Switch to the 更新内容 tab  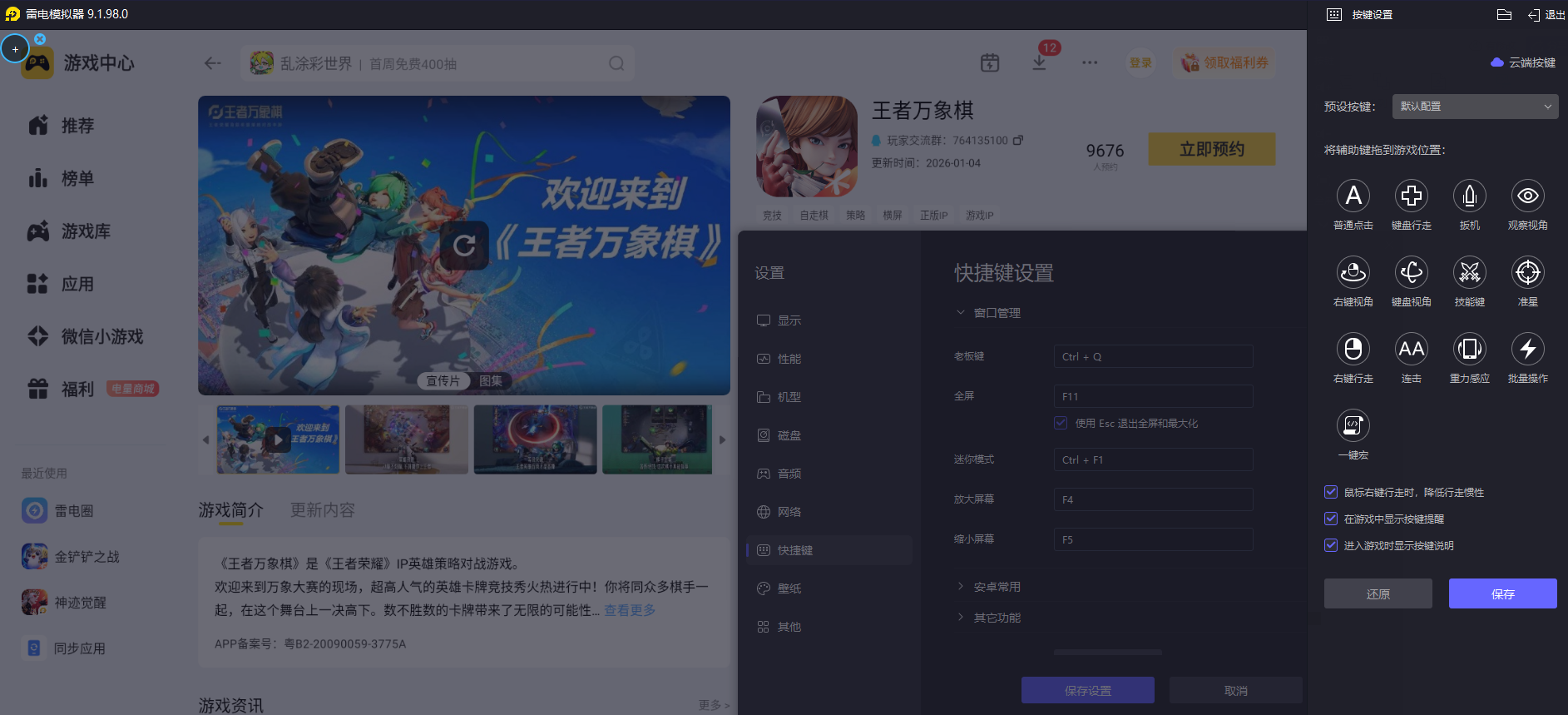(x=323, y=510)
